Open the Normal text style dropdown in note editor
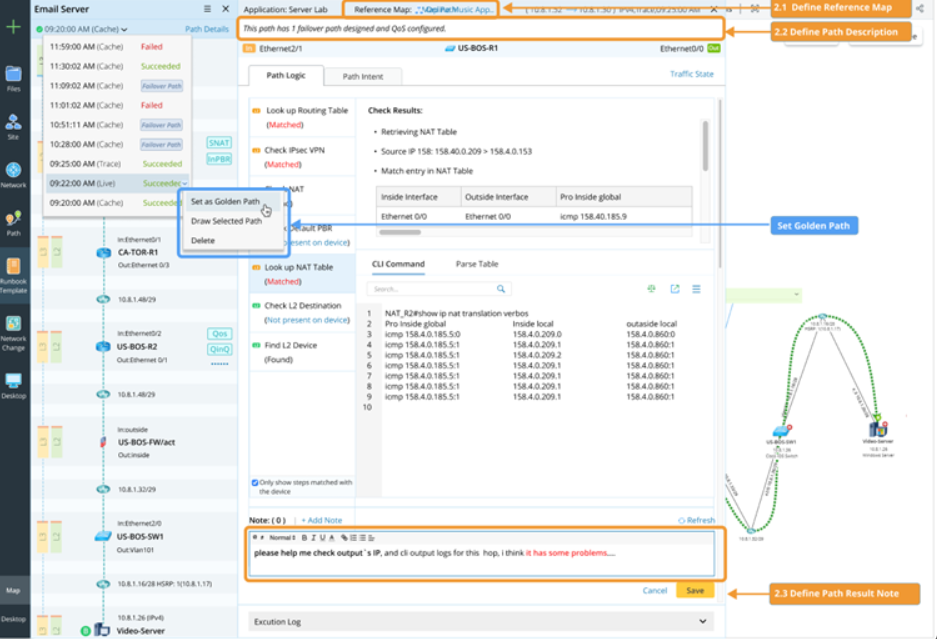Screen dimensions: 937x639 coord(283,537)
